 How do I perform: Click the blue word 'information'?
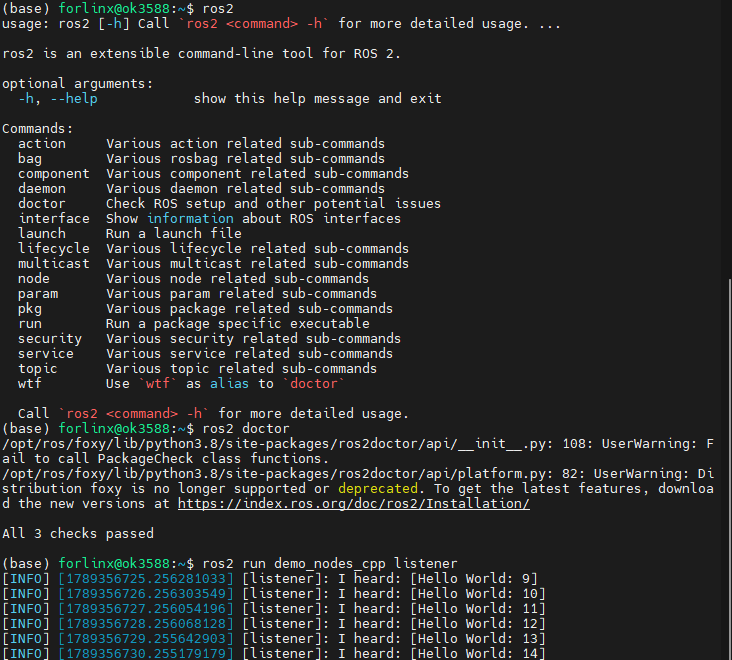click(190, 218)
